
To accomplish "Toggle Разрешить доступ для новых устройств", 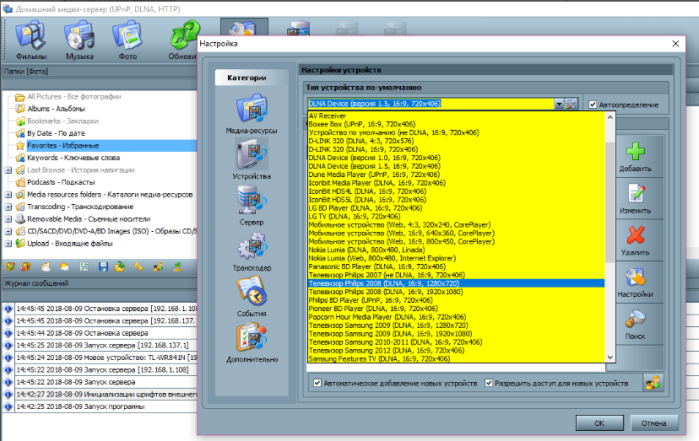I will [489, 383].
